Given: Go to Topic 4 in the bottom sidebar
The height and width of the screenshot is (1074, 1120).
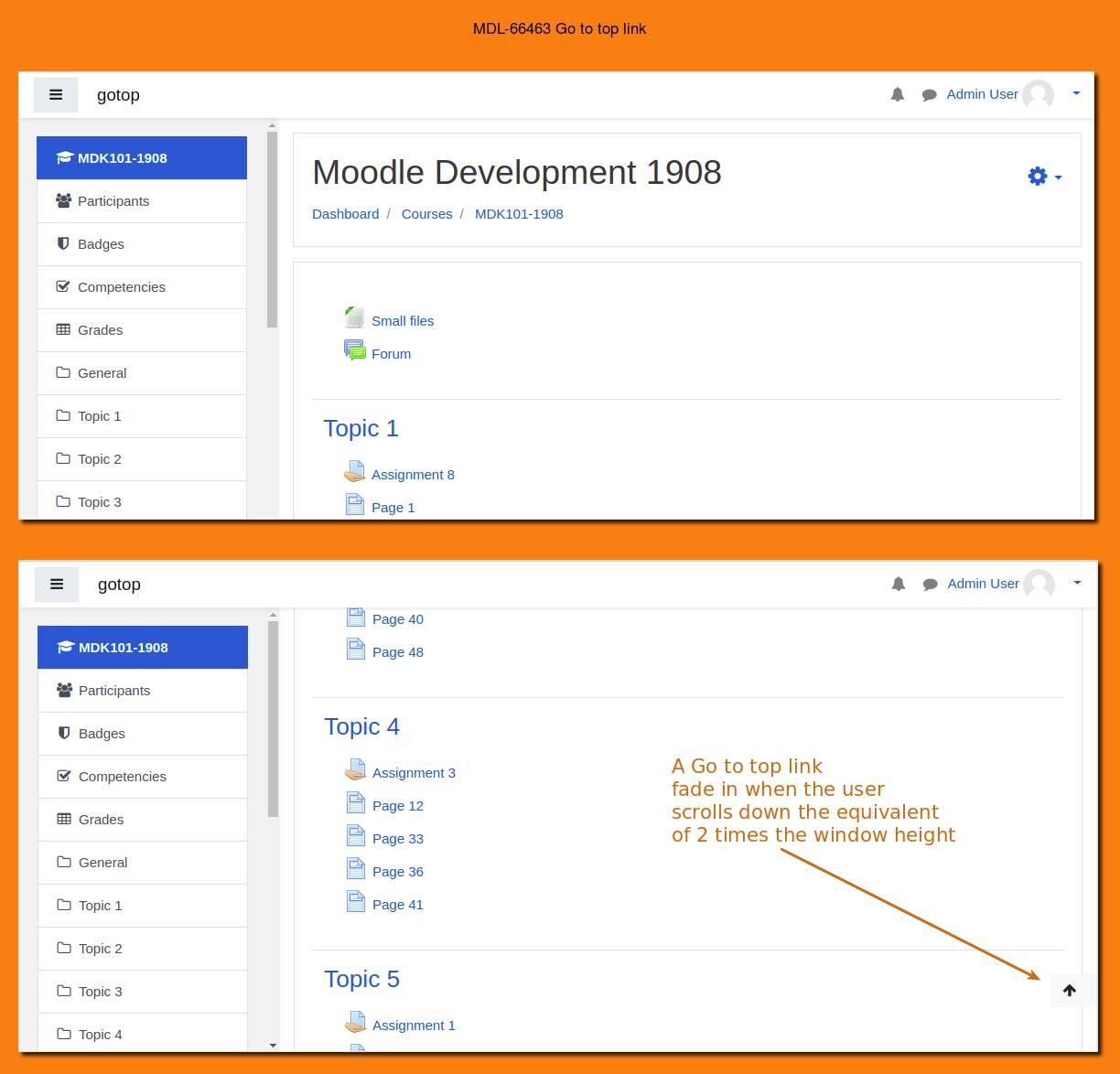Looking at the screenshot, I should 143,1033.
